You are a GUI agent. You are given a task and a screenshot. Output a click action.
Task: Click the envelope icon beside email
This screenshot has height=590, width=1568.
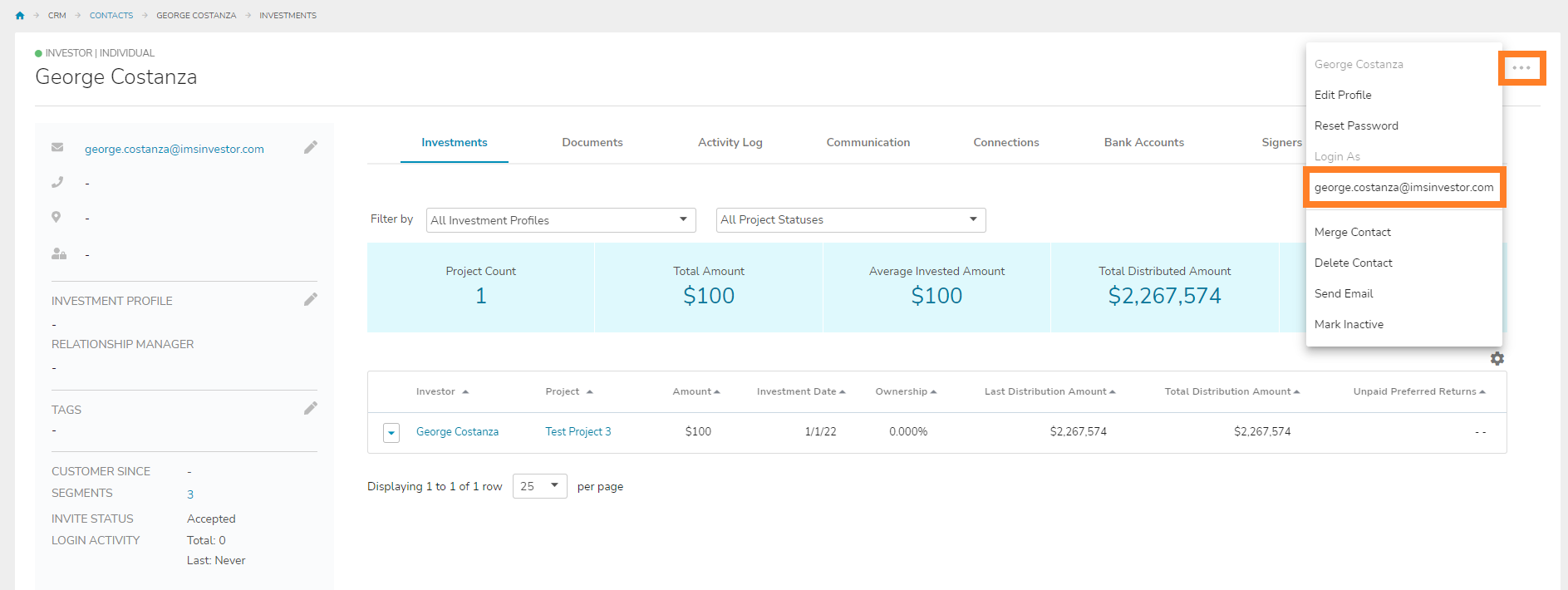[x=57, y=147]
